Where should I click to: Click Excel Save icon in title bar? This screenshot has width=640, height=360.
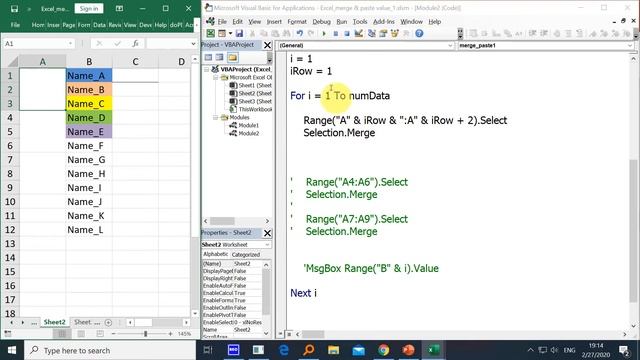14,9
